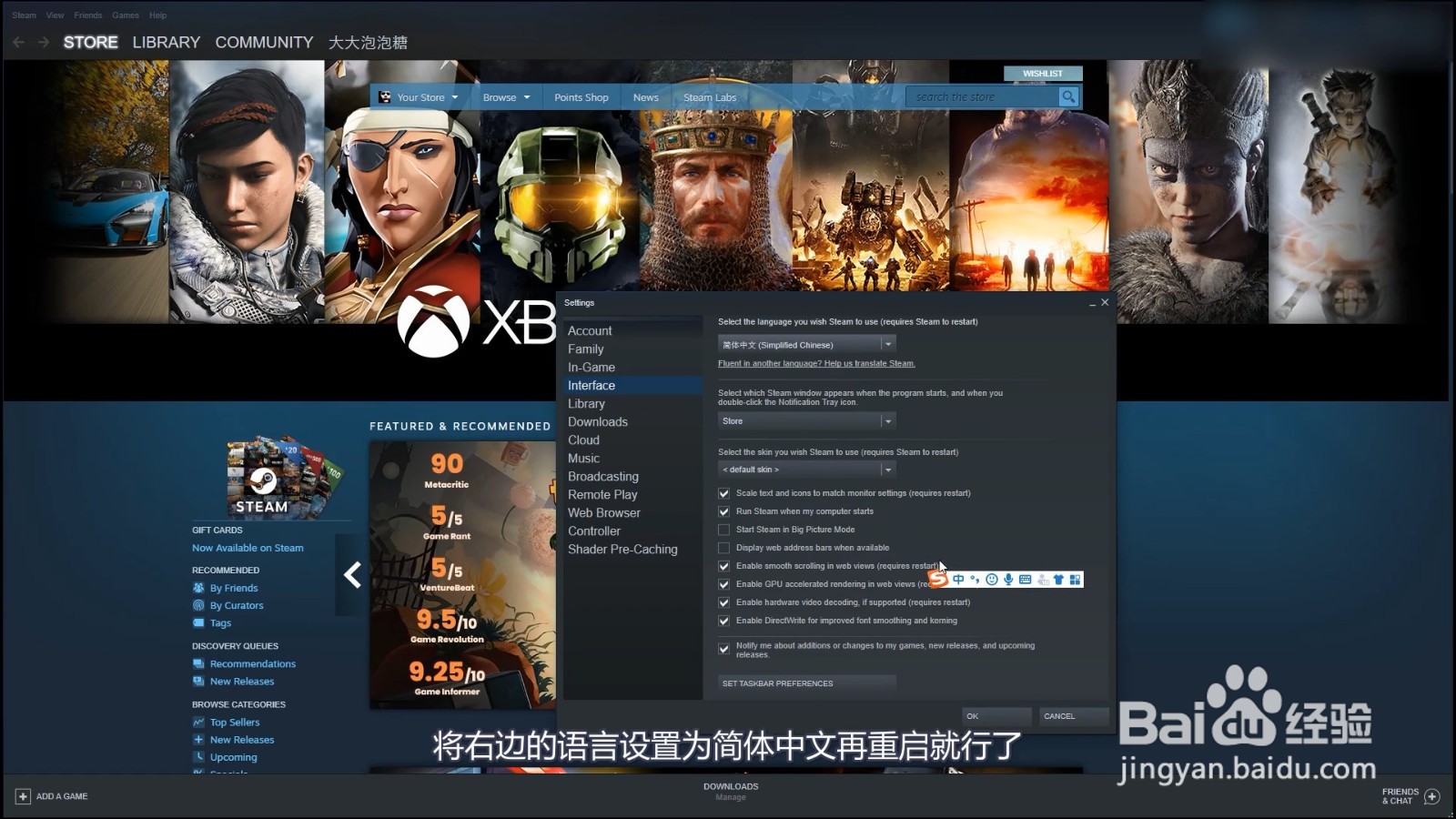
Task: Click SET TASKBAR PREFERENCES button
Action: tap(807, 683)
